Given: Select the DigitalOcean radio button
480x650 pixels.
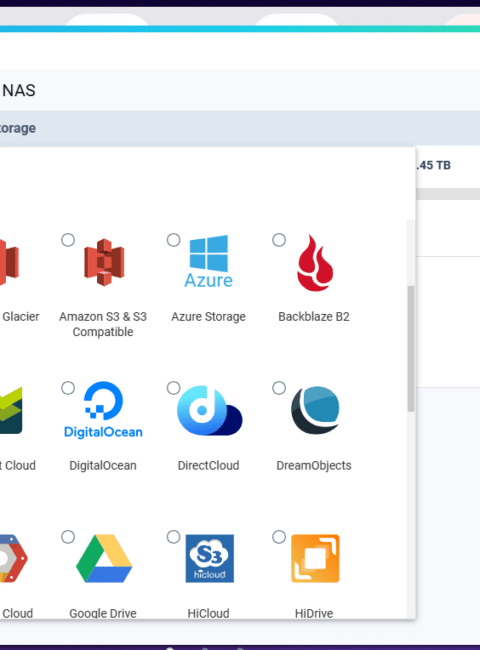Looking at the screenshot, I should click(68, 388).
